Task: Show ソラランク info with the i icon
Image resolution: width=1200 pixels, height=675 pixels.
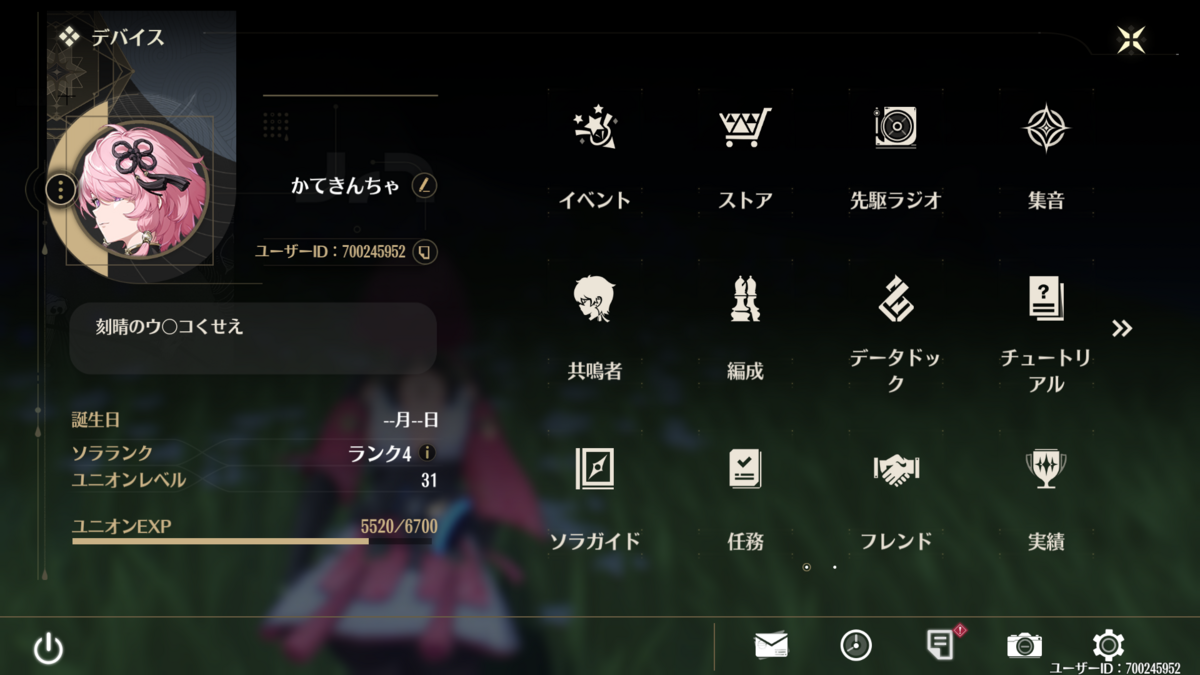Action: coord(427,453)
